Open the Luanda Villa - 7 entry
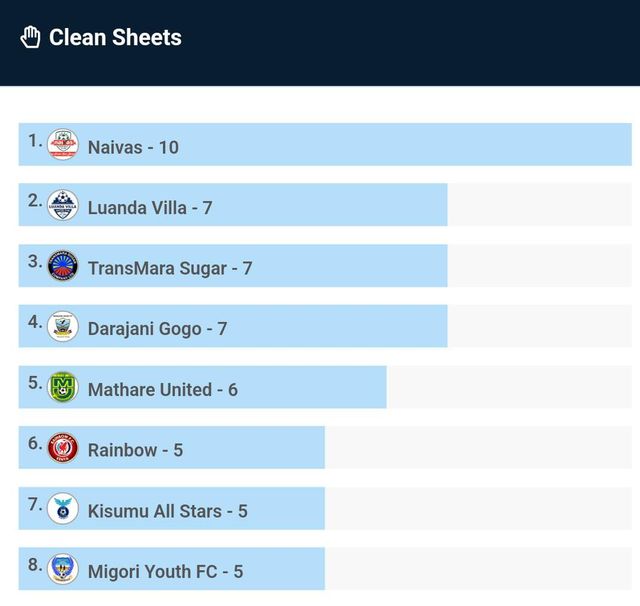 (x=150, y=208)
